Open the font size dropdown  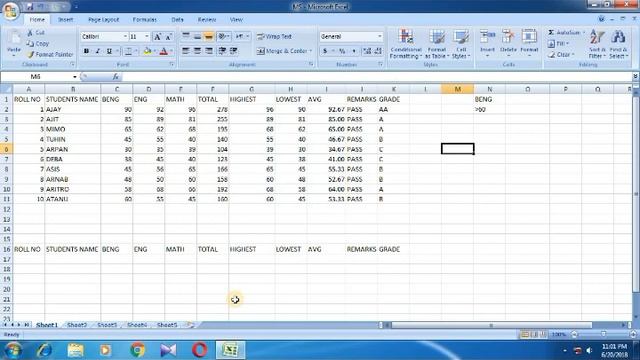[147, 37]
